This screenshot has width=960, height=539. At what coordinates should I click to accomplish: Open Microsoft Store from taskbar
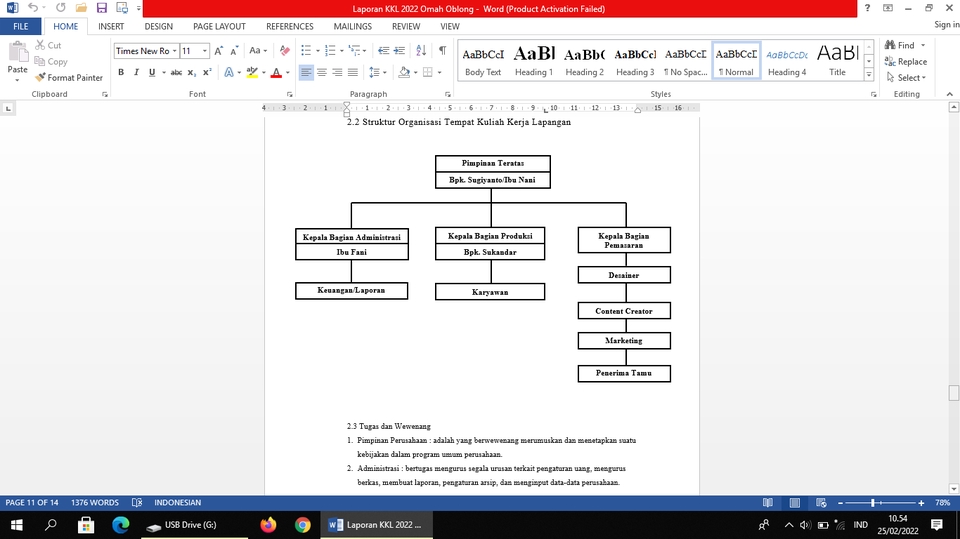(86, 525)
